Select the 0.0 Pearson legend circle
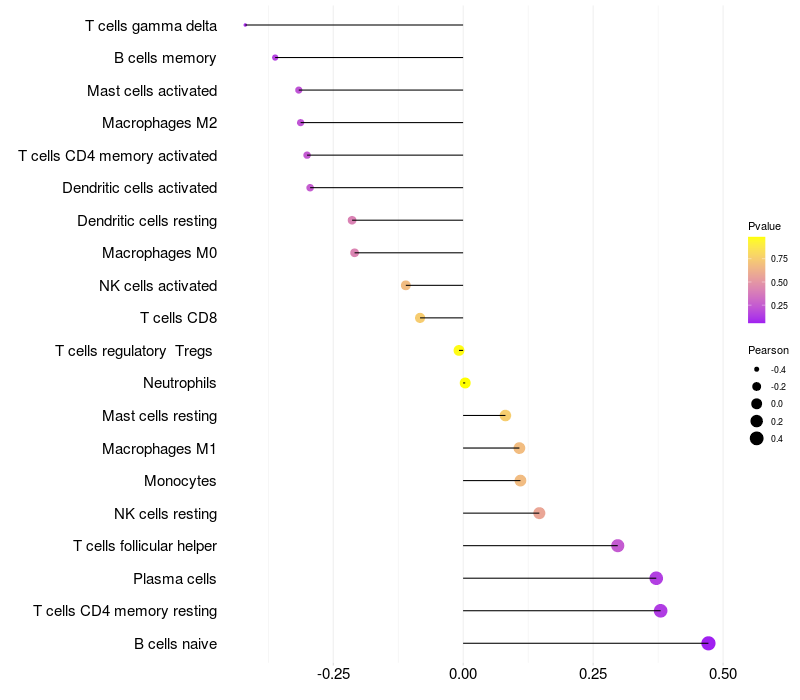The width and height of the screenshot is (800, 700). [x=756, y=404]
